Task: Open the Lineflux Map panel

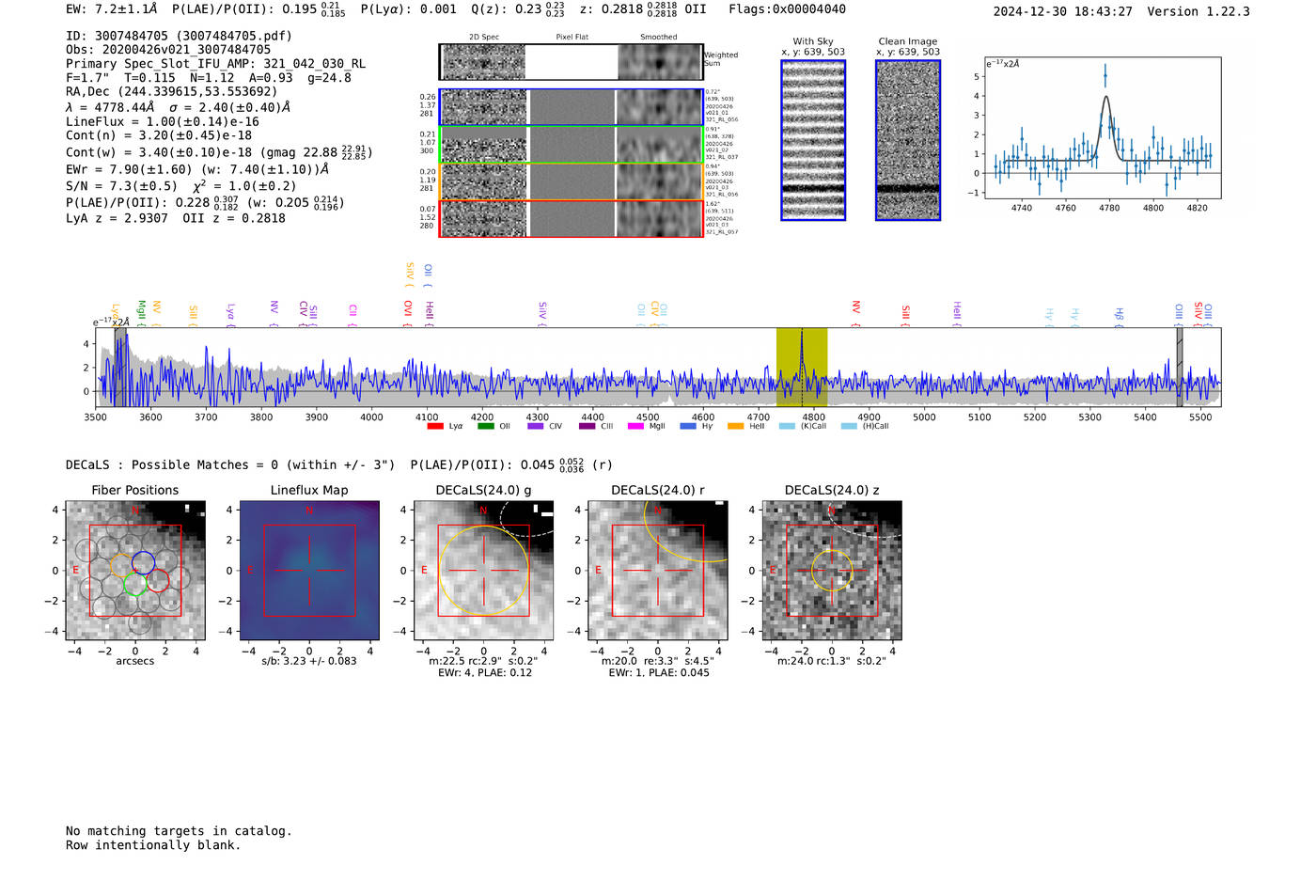Action: pyautogui.click(x=309, y=571)
